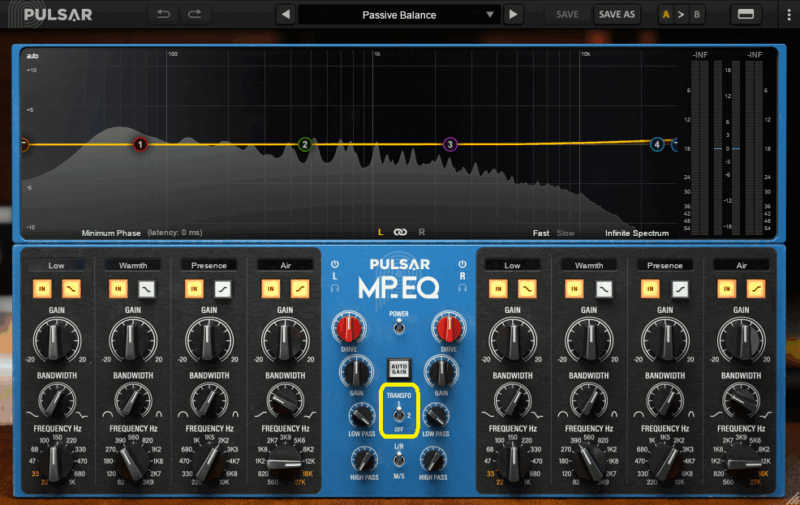Image resolution: width=800 pixels, height=505 pixels.
Task: Toggle the AUTO GAIN button
Action: (399, 368)
